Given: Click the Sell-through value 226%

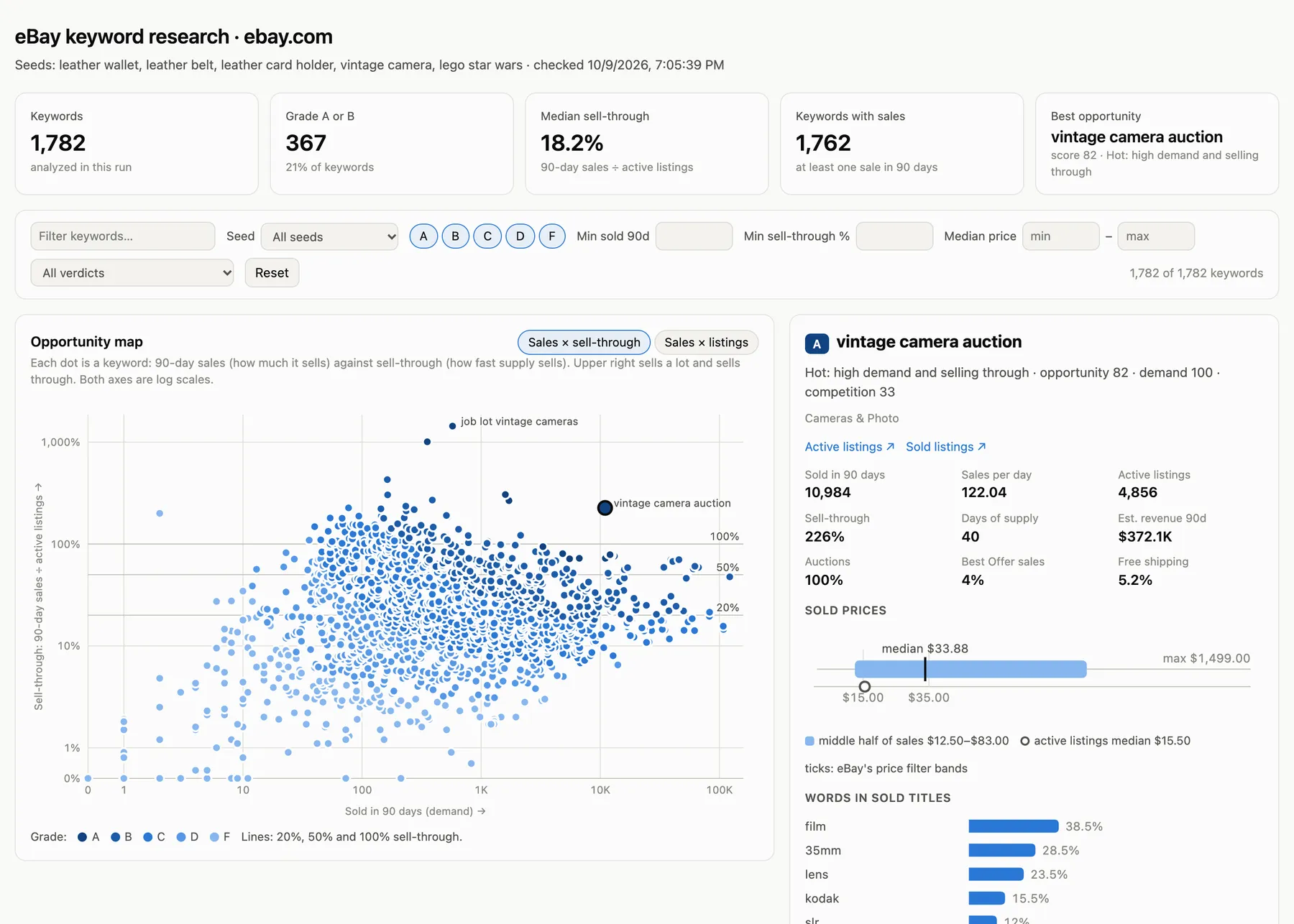Looking at the screenshot, I should 825,537.
